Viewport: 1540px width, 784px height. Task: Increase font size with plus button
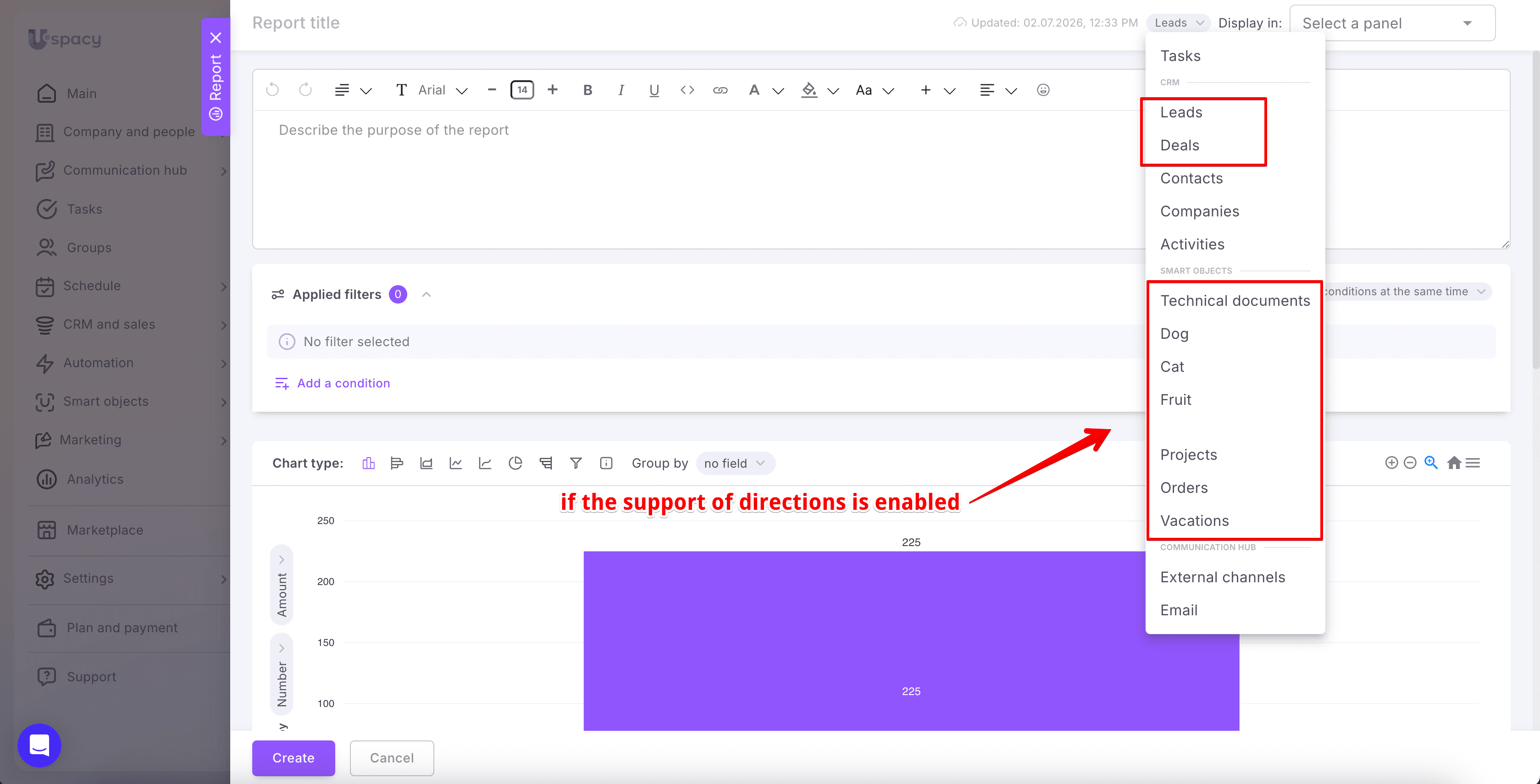[552, 90]
